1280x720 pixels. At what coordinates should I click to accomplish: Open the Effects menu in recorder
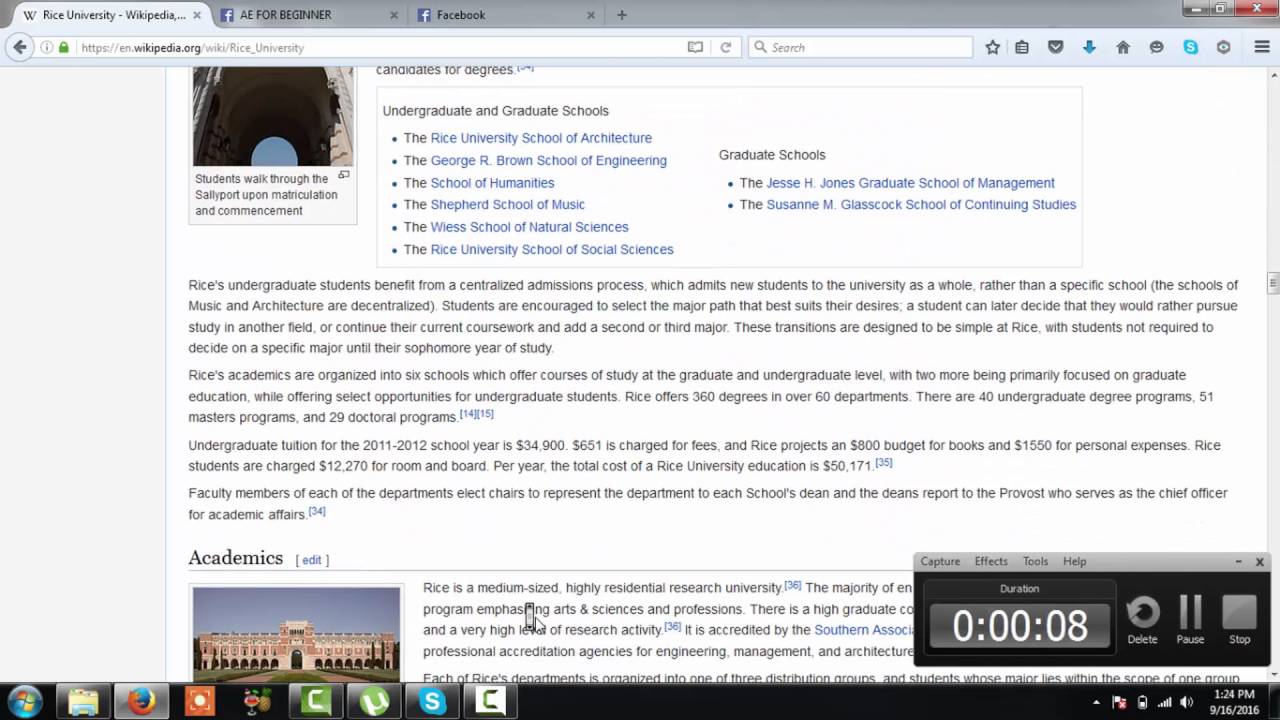pyautogui.click(x=991, y=561)
